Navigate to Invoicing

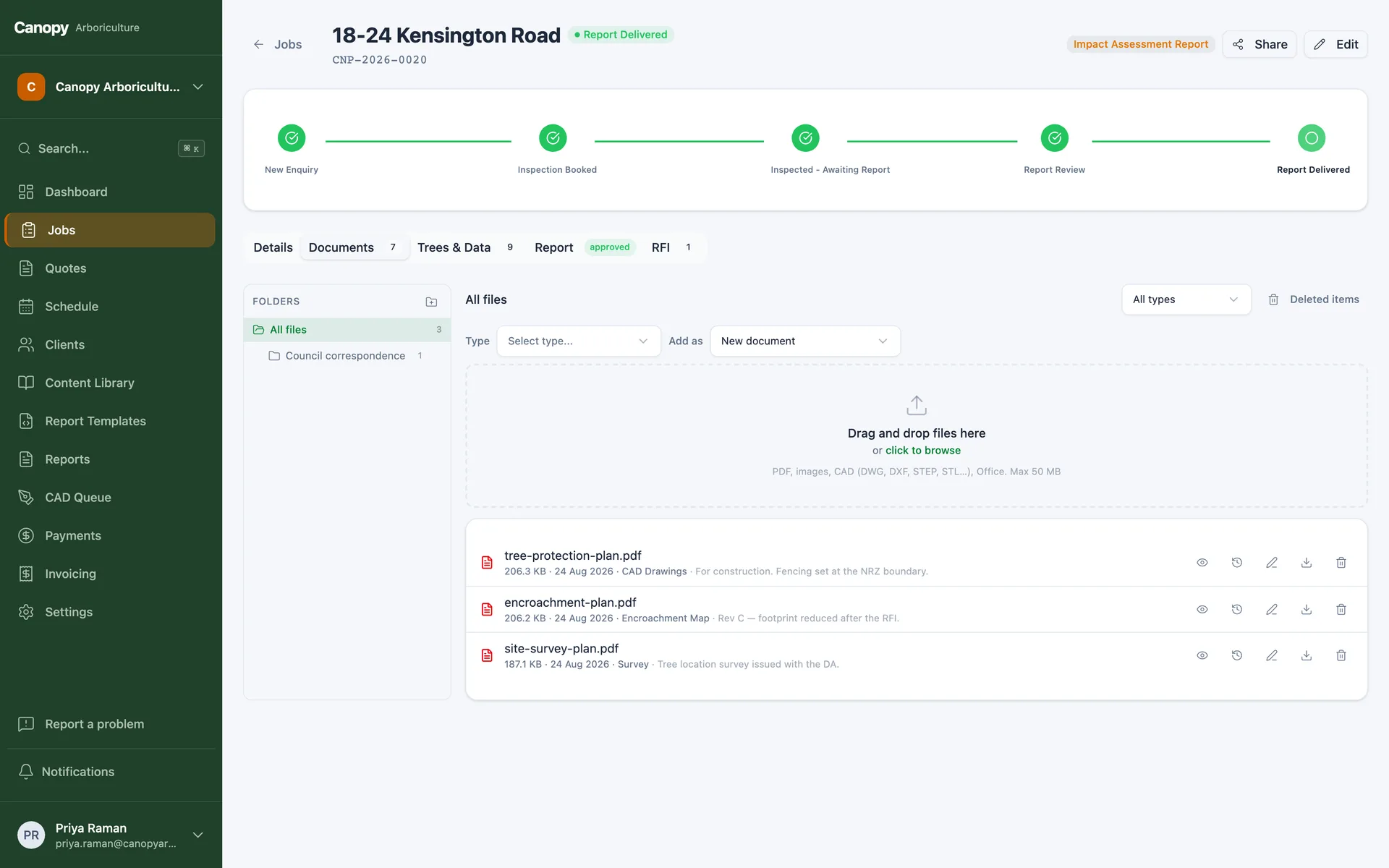(x=110, y=574)
